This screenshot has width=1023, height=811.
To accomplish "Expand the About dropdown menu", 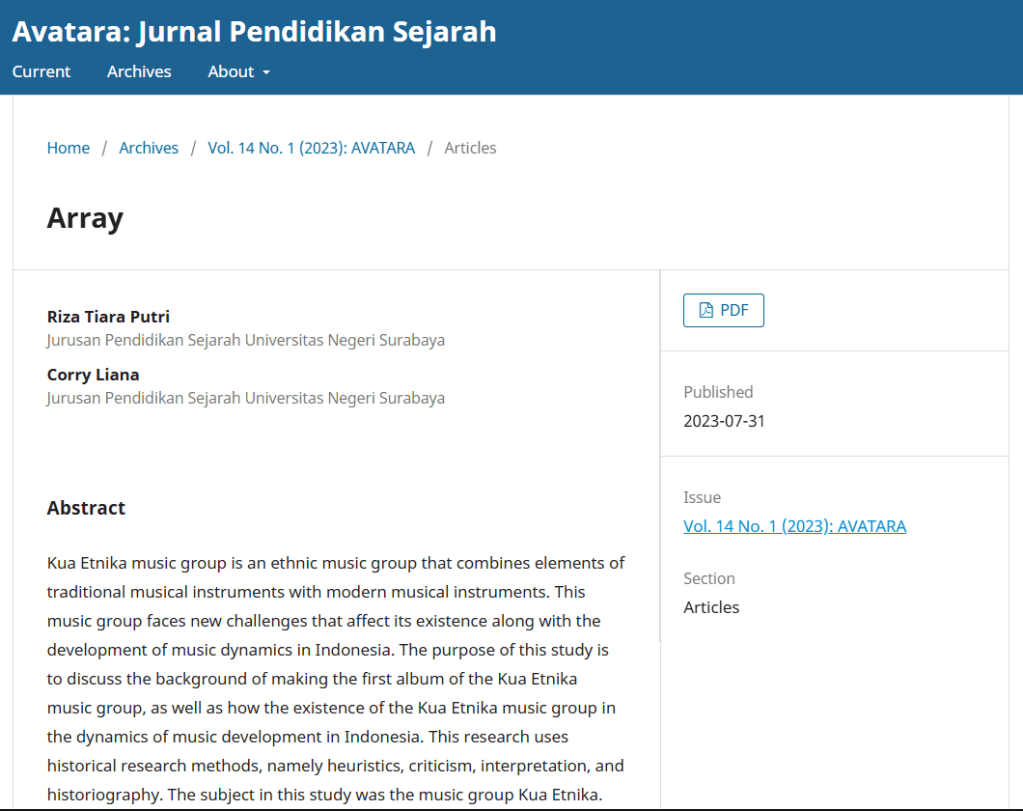I will pyautogui.click(x=239, y=72).
